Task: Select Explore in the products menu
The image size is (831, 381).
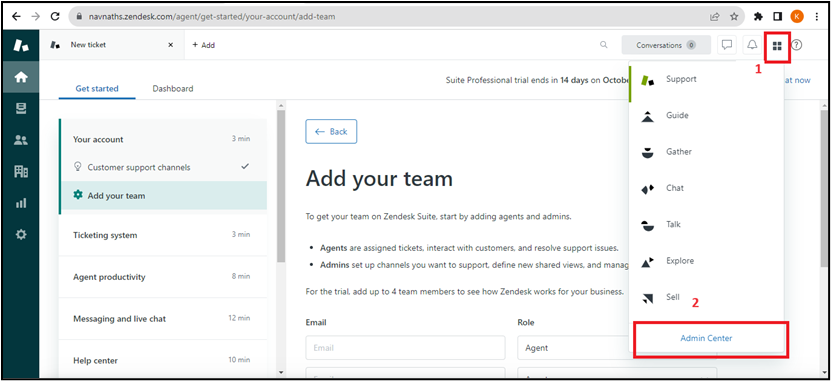Action: [705, 261]
